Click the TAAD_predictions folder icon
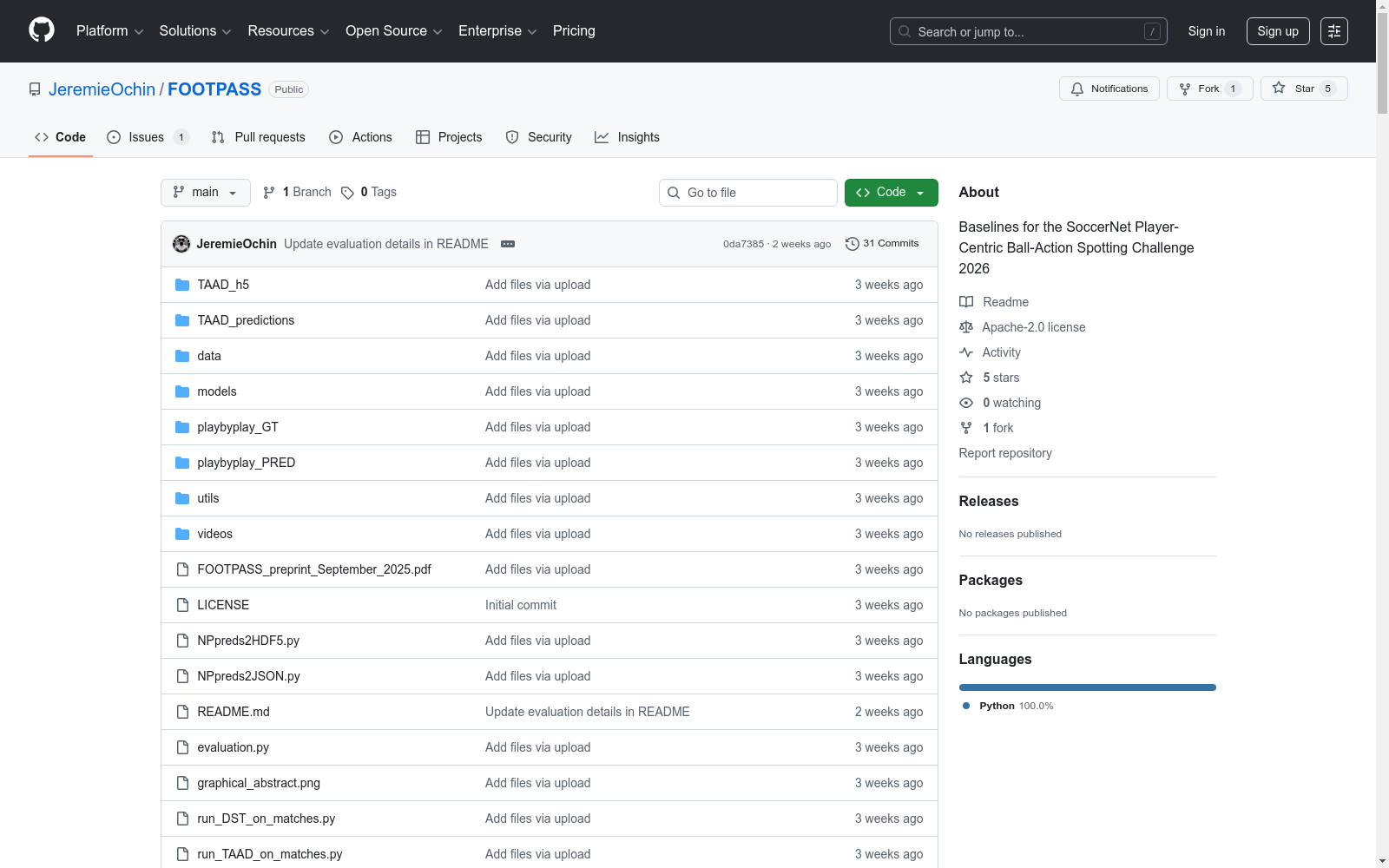Screen dimensions: 1389x868 182,320
